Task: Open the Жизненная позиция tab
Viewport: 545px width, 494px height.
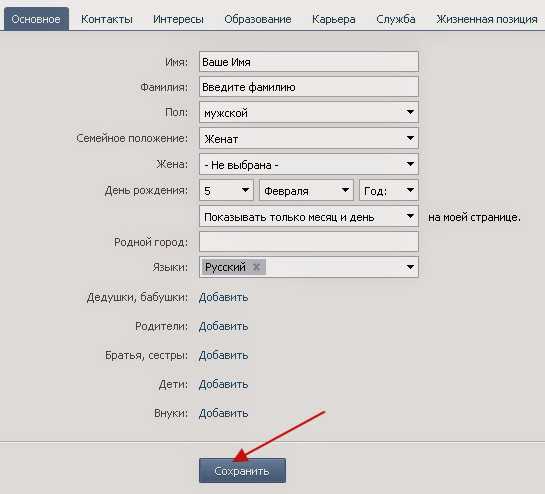Action: point(487,19)
